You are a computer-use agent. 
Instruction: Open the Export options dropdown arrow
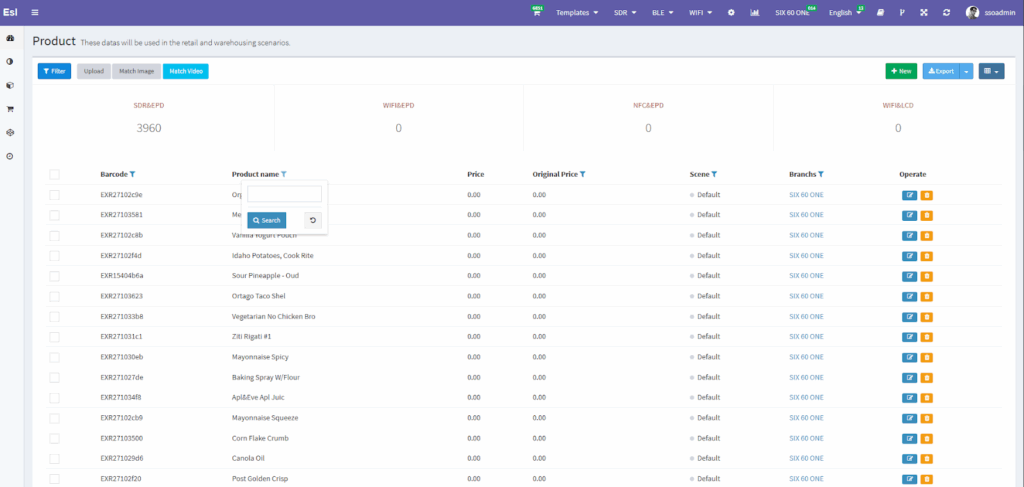[966, 71]
